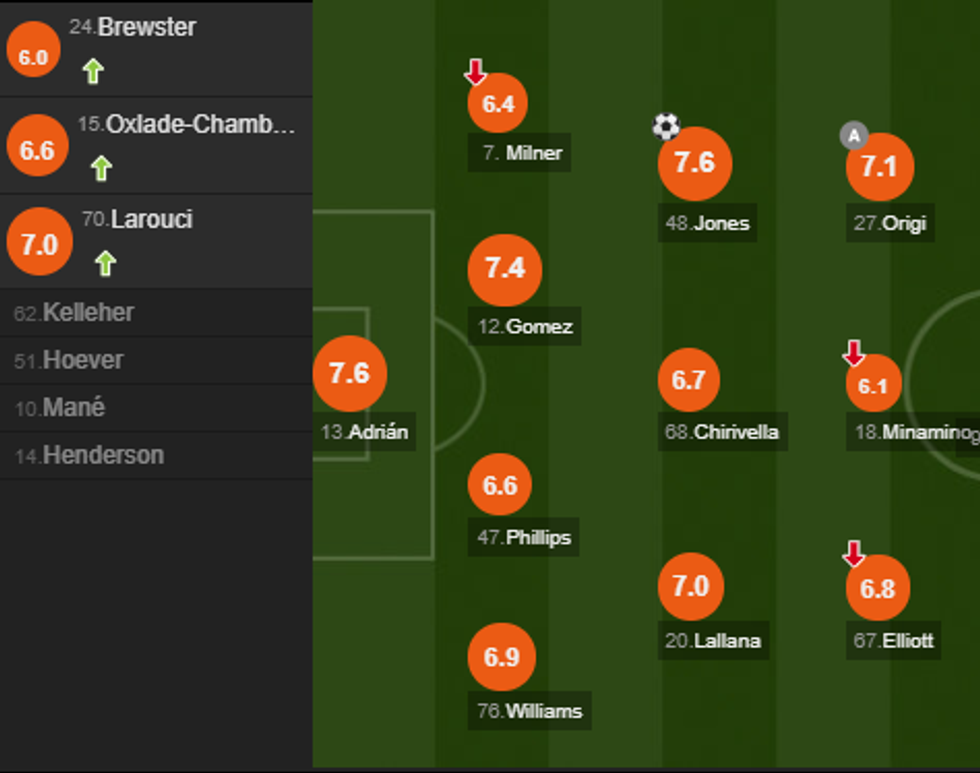Click Oxlade-Chamberlain's green substituted-on arrow
Screen dimensions: 980x773
pos(101,168)
